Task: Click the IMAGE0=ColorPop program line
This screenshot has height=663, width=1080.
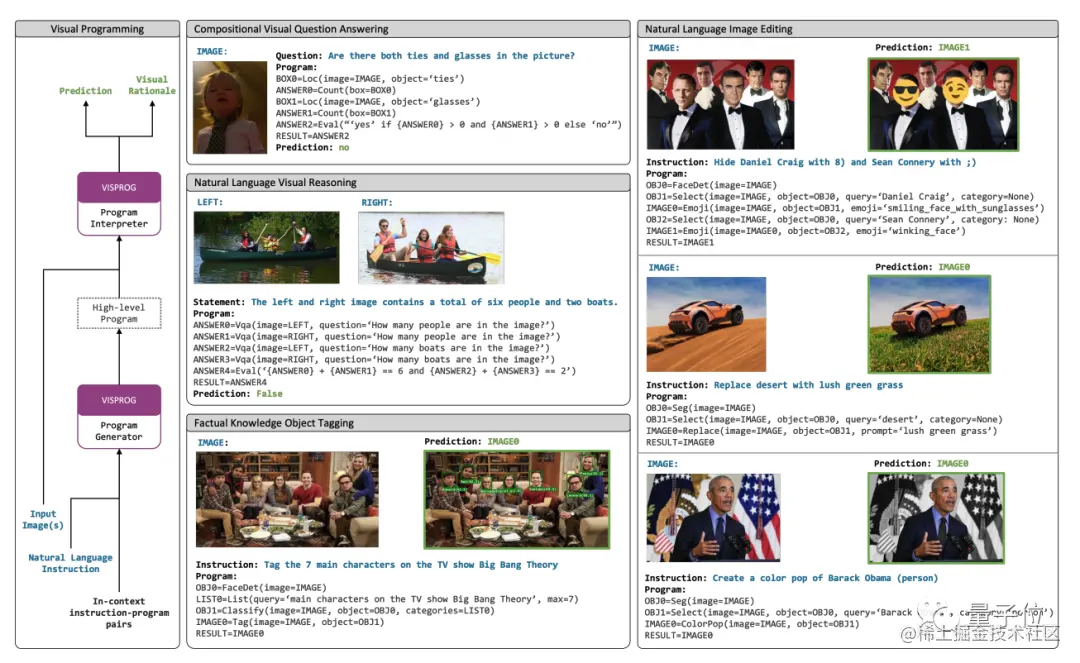Action: coord(752,624)
